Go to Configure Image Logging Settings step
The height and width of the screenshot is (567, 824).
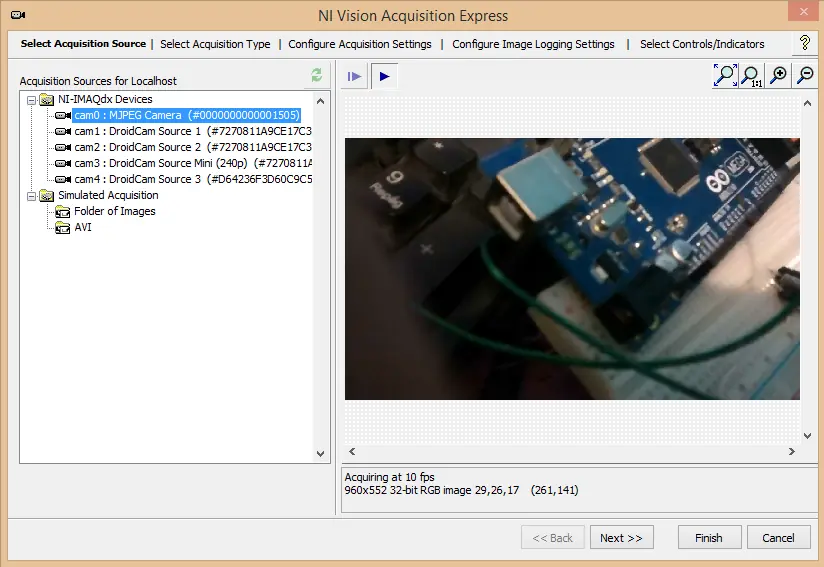pyautogui.click(x=533, y=44)
